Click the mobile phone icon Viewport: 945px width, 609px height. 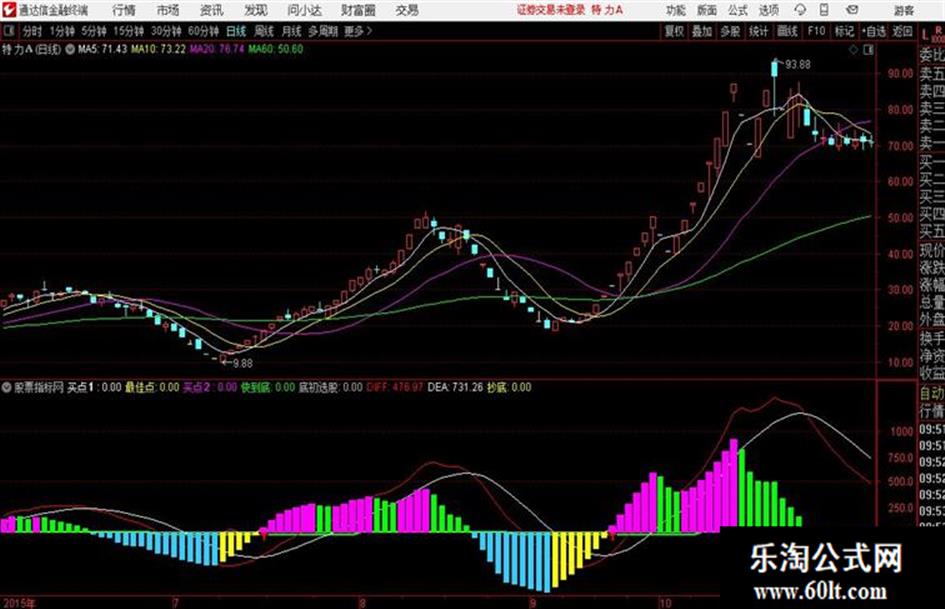coord(824,10)
